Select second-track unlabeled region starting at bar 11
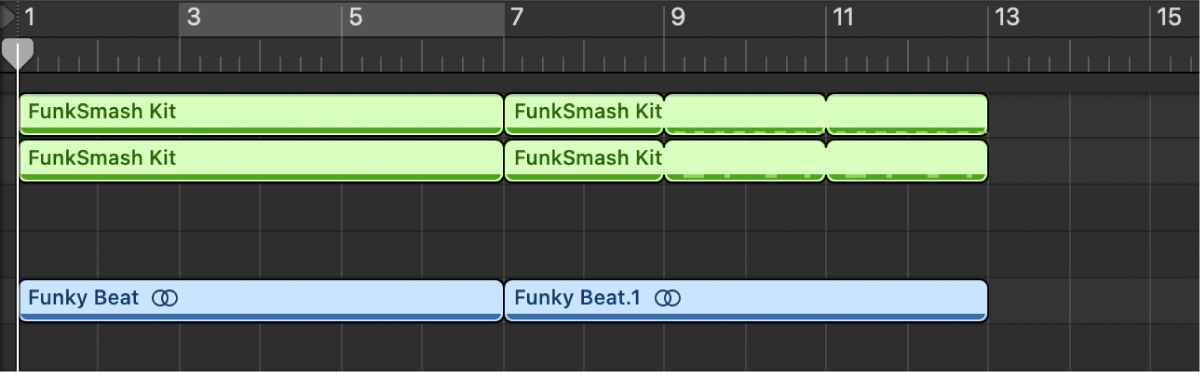Image resolution: width=1200 pixels, height=372 pixels. pyautogui.click(x=907, y=161)
